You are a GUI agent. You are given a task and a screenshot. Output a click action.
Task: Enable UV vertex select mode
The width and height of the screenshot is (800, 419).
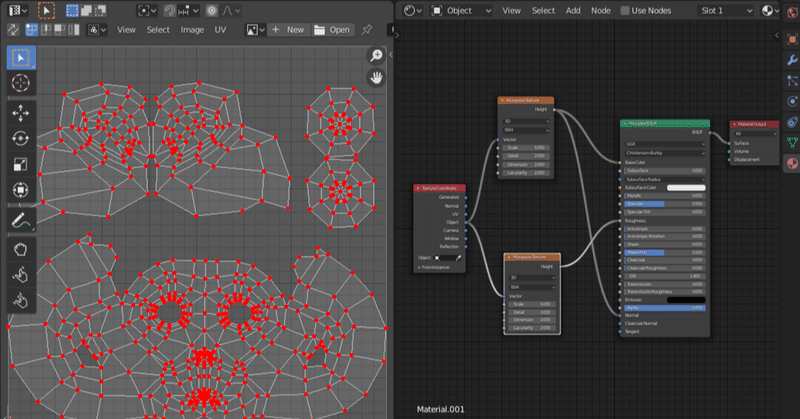pyautogui.click(x=32, y=30)
